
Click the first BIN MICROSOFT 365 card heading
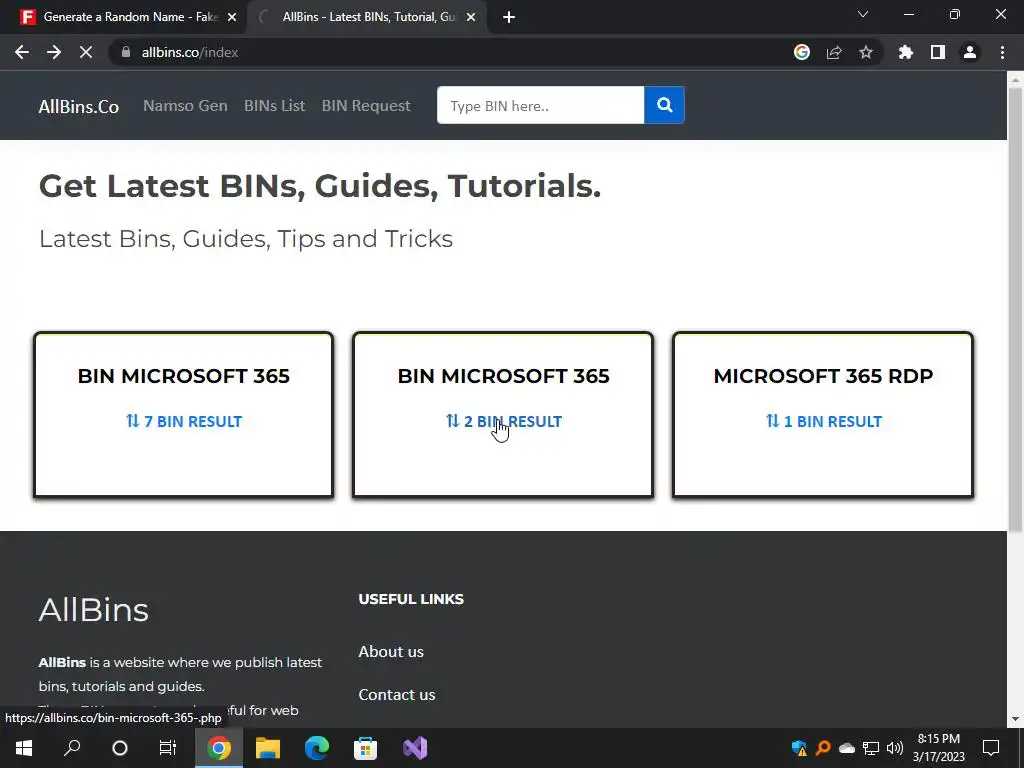tap(184, 376)
